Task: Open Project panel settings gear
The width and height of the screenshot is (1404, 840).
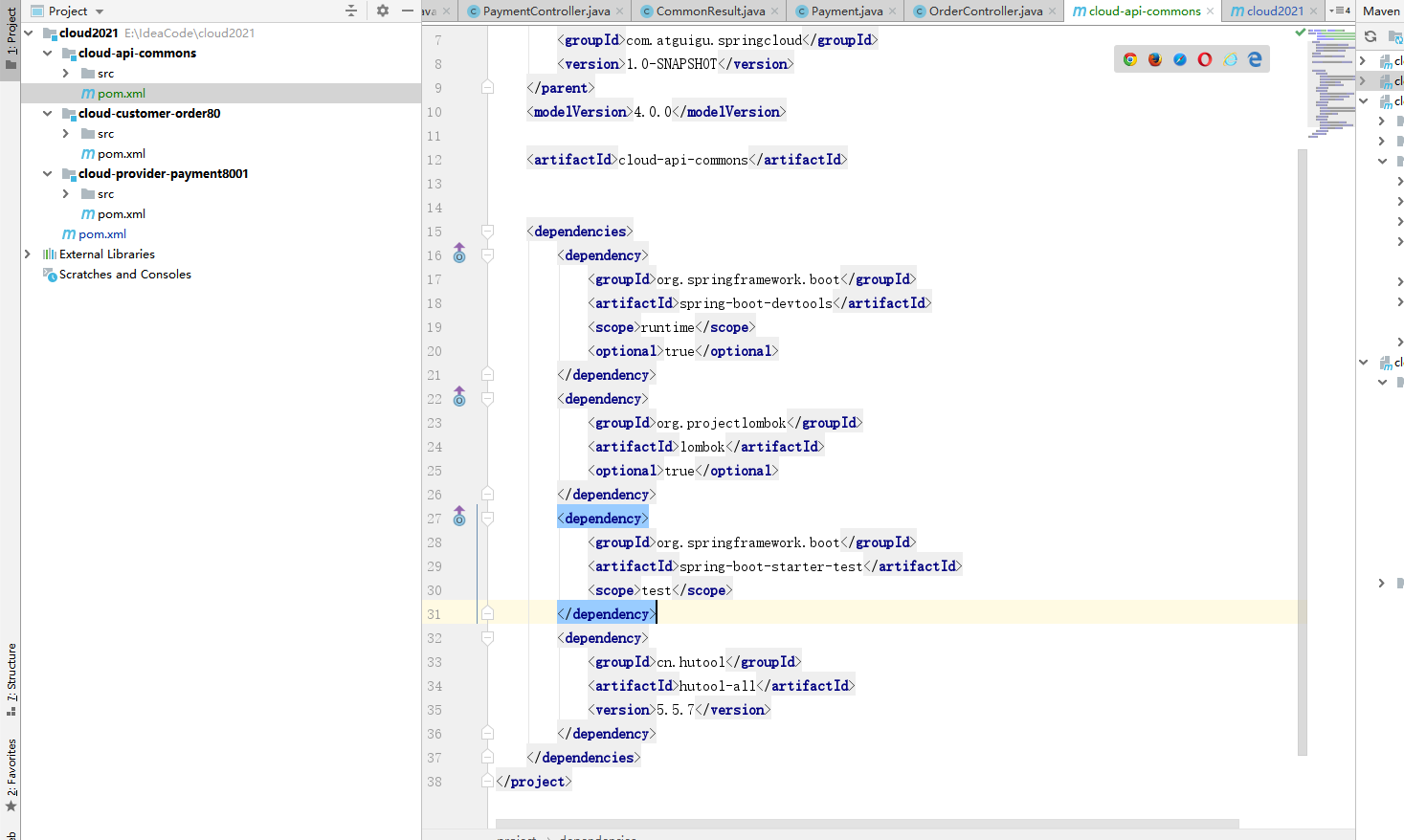Action: click(383, 11)
